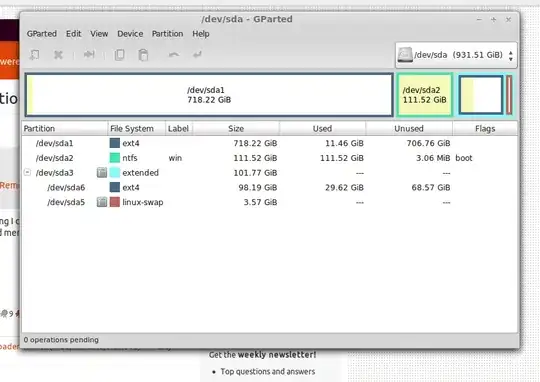Select the /dev/sda2 block in disk map
This screenshot has height=382, width=540.
(x=425, y=95)
